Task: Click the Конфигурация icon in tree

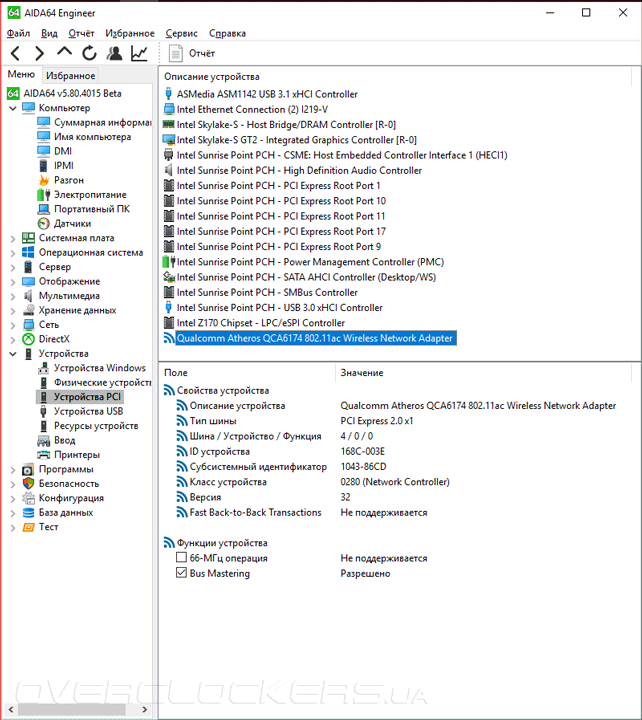Action: 28,498
